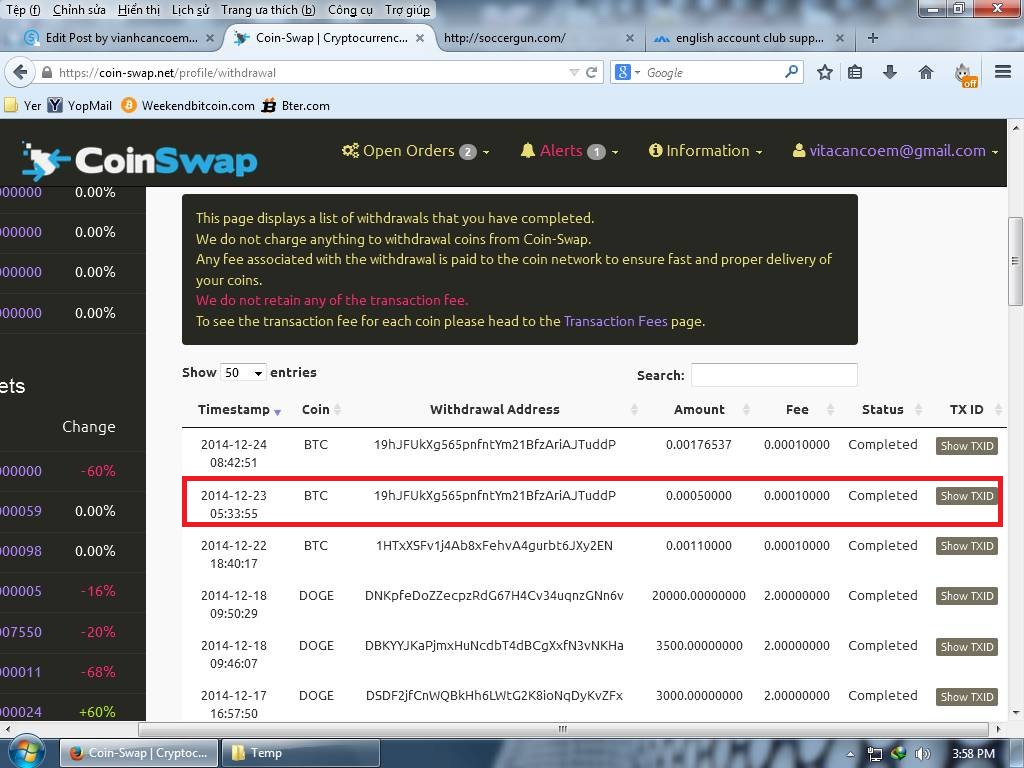The image size is (1024, 768).
Task: Open the URL history dropdown arrow
Action: coord(574,72)
